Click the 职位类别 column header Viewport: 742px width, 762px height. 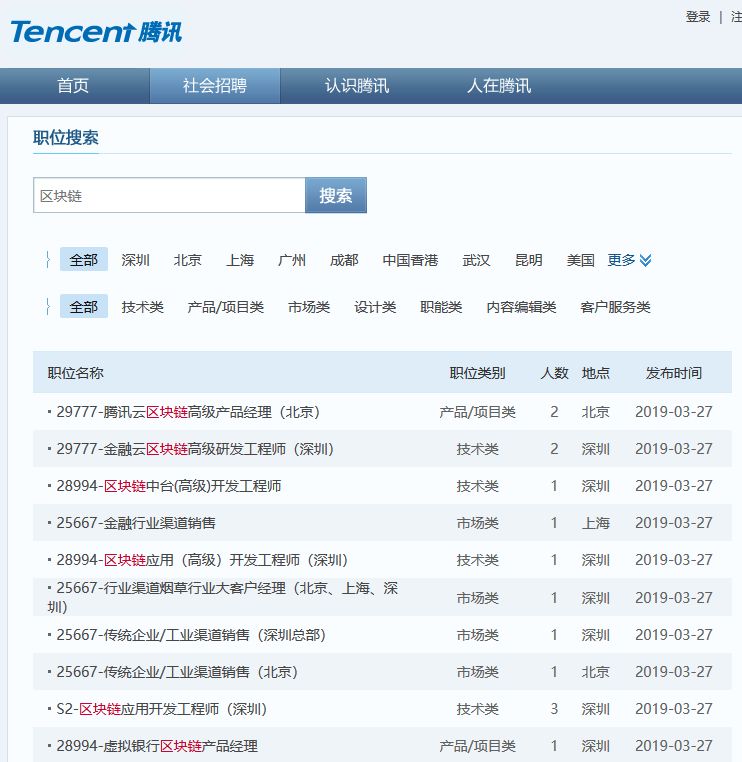(x=477, y=373)
